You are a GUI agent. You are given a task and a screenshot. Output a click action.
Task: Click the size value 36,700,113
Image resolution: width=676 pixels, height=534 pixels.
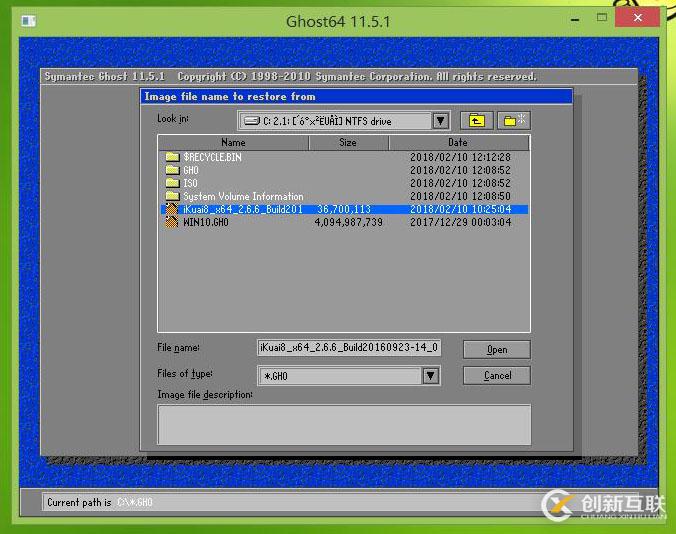pos(344,209)
